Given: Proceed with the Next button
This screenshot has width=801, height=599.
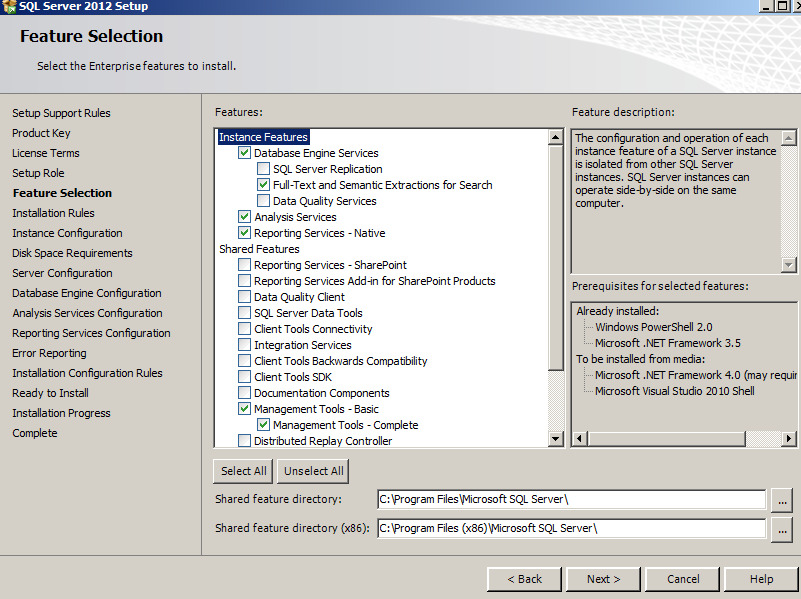Looking at the screenshot, I should [x=603, y=579].
